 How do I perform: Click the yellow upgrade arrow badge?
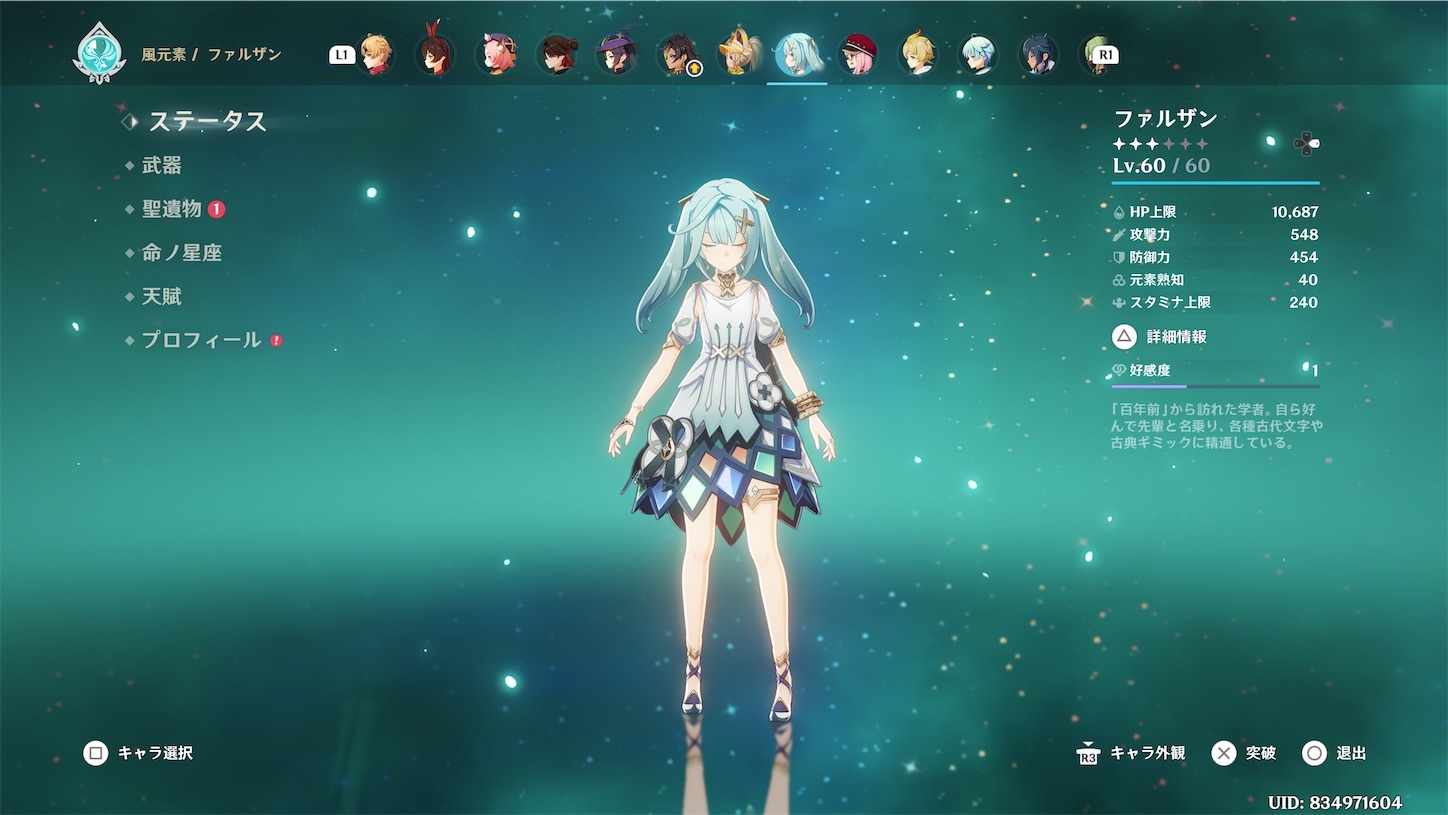[x=693, y=68]
